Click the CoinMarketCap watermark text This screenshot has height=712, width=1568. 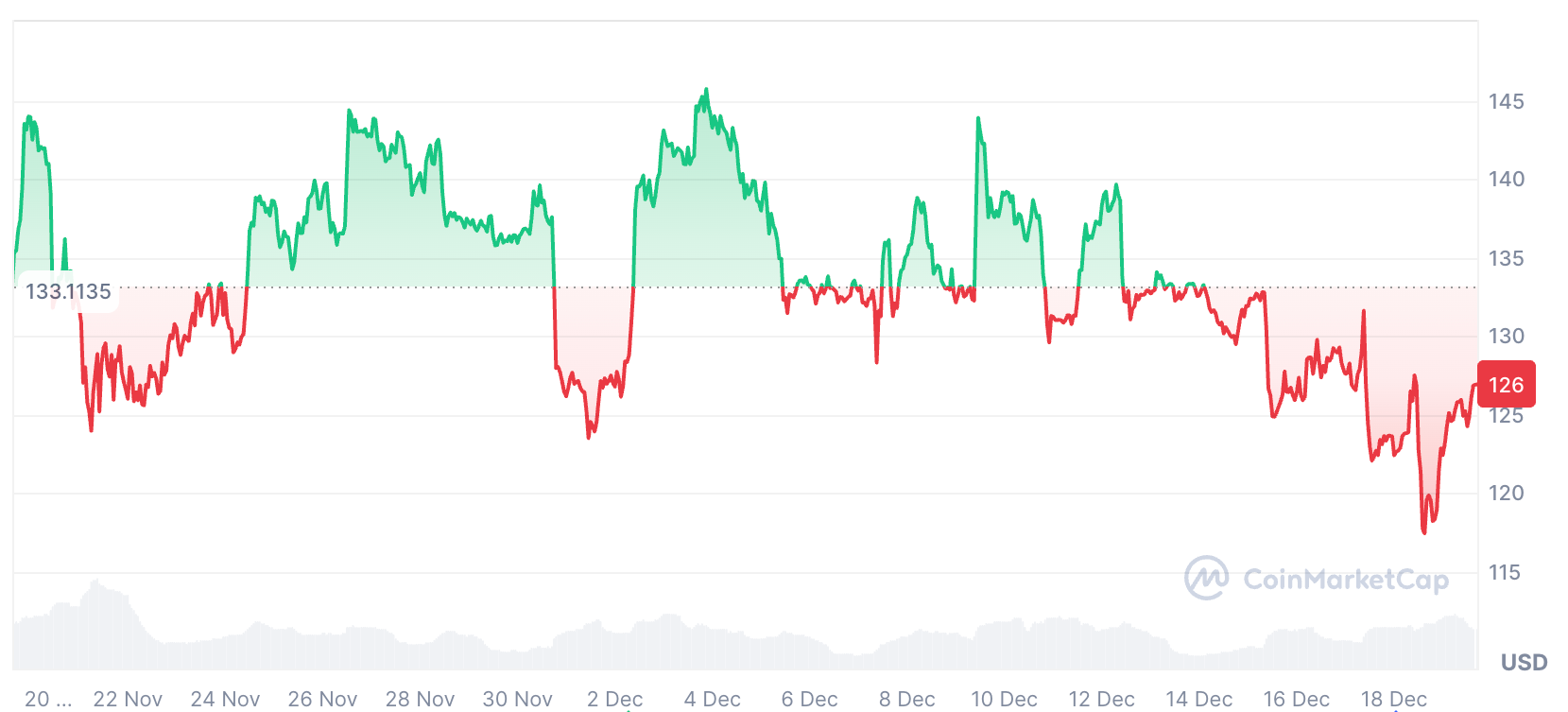click(1345, 580)
